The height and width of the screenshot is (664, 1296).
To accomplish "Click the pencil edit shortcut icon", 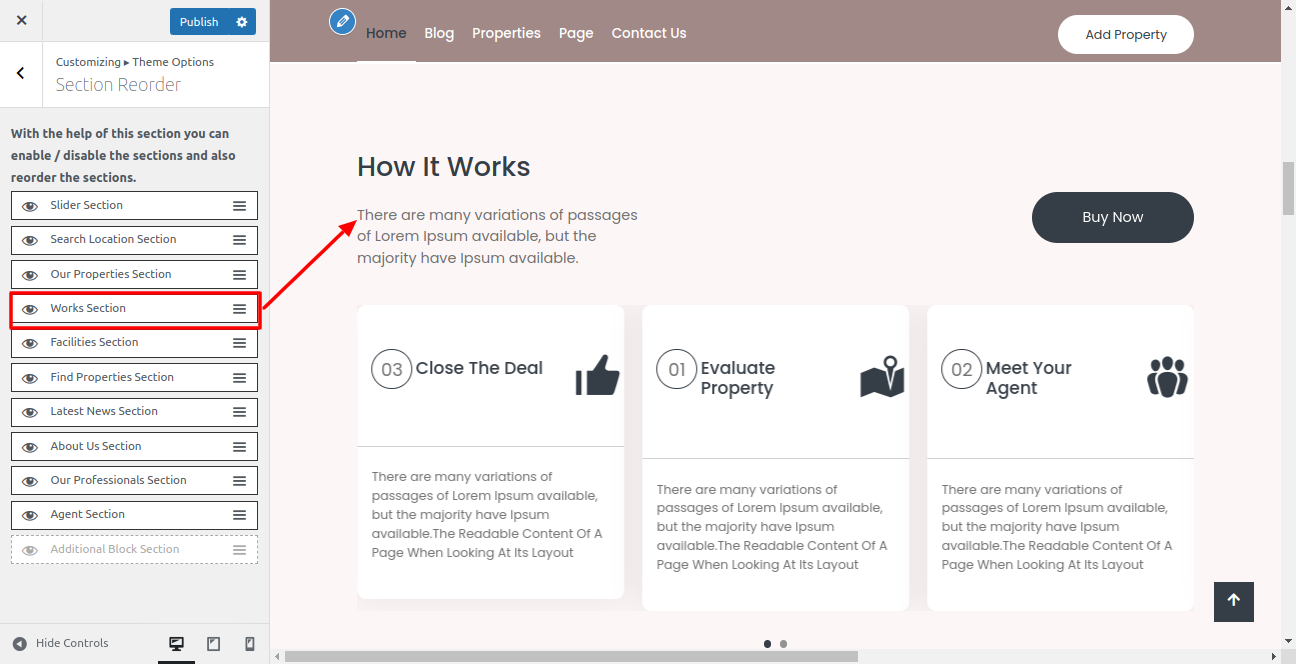I will click(343, 21).
